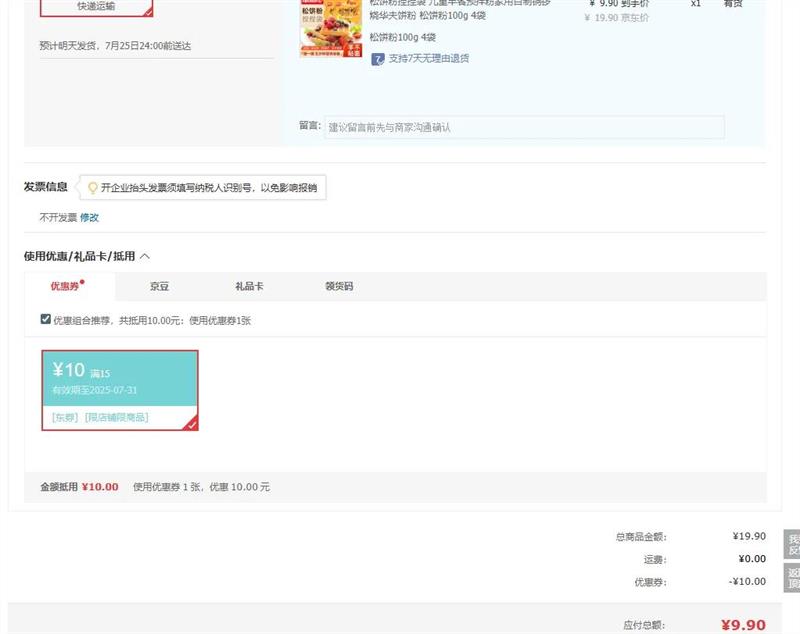This screenshot has width=800, height=634.
Task: Select the 快递运输 delivery option
Action: [96, 7]
